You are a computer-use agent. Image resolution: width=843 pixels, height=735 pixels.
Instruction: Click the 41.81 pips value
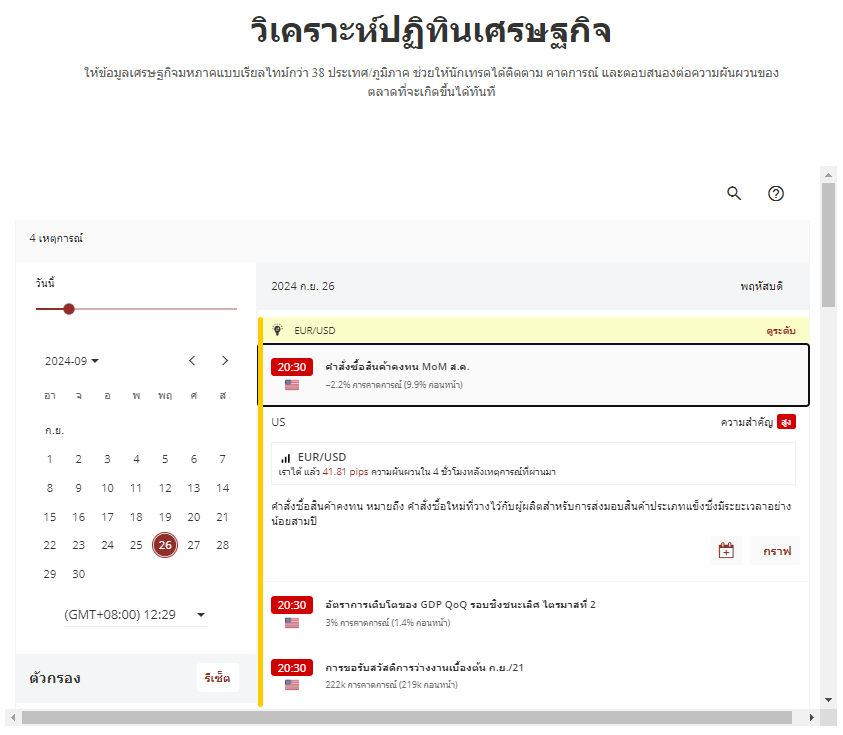tap(345, 472)
